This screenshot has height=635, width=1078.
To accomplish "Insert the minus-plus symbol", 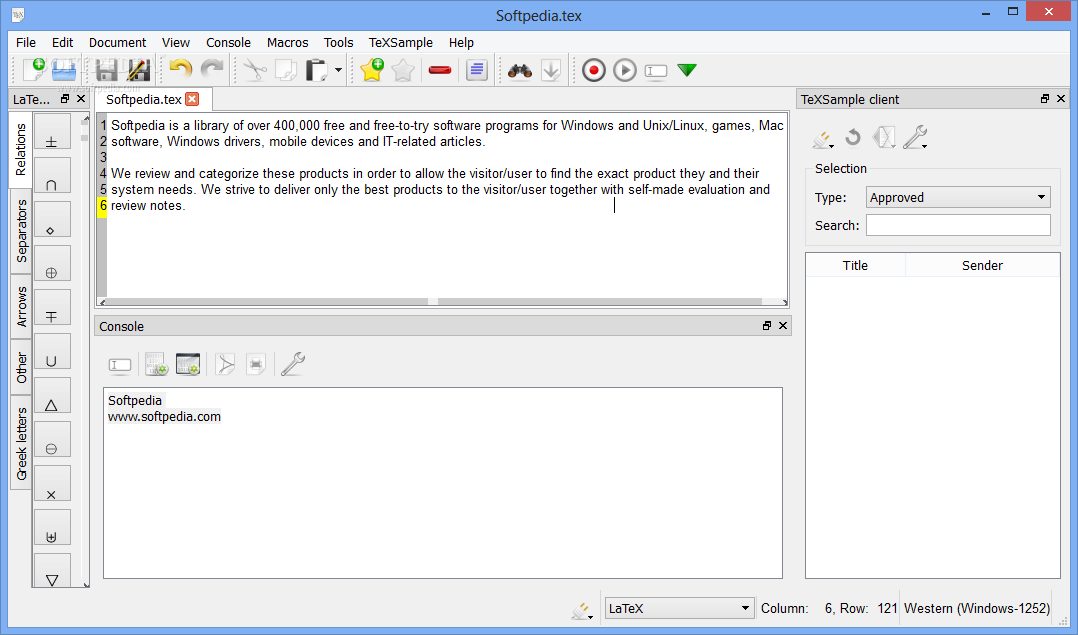I will coord(52,307).
